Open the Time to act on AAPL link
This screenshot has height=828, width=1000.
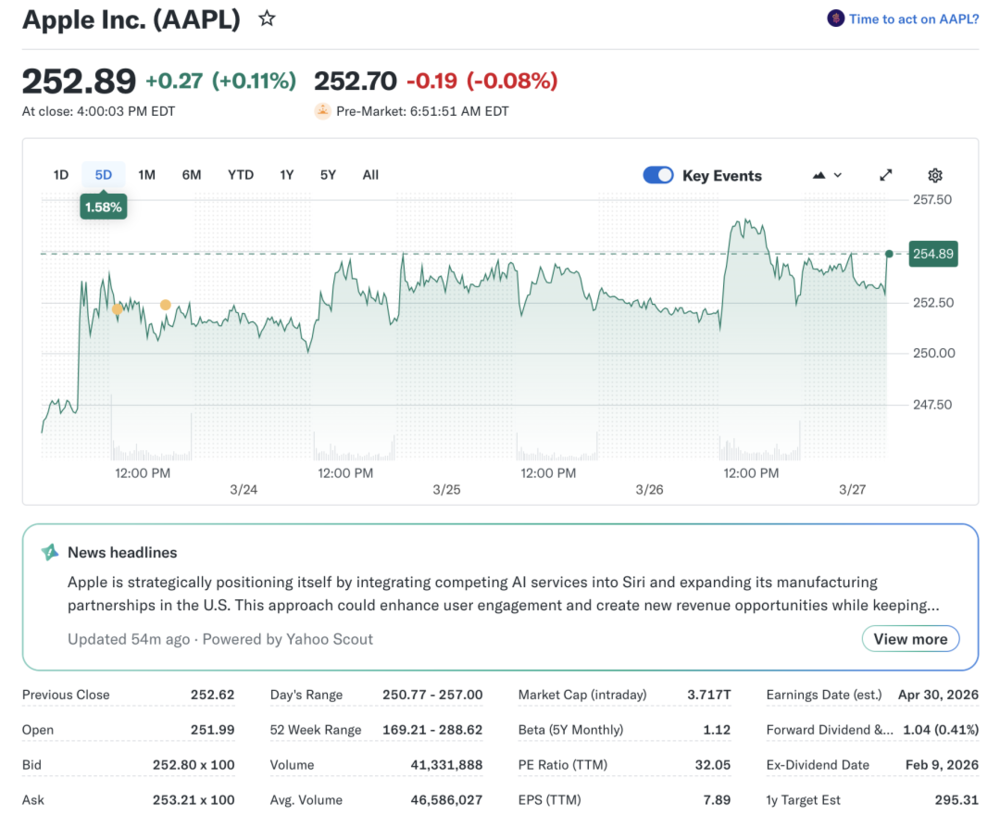pyautogui.click(x=913, y=19)
